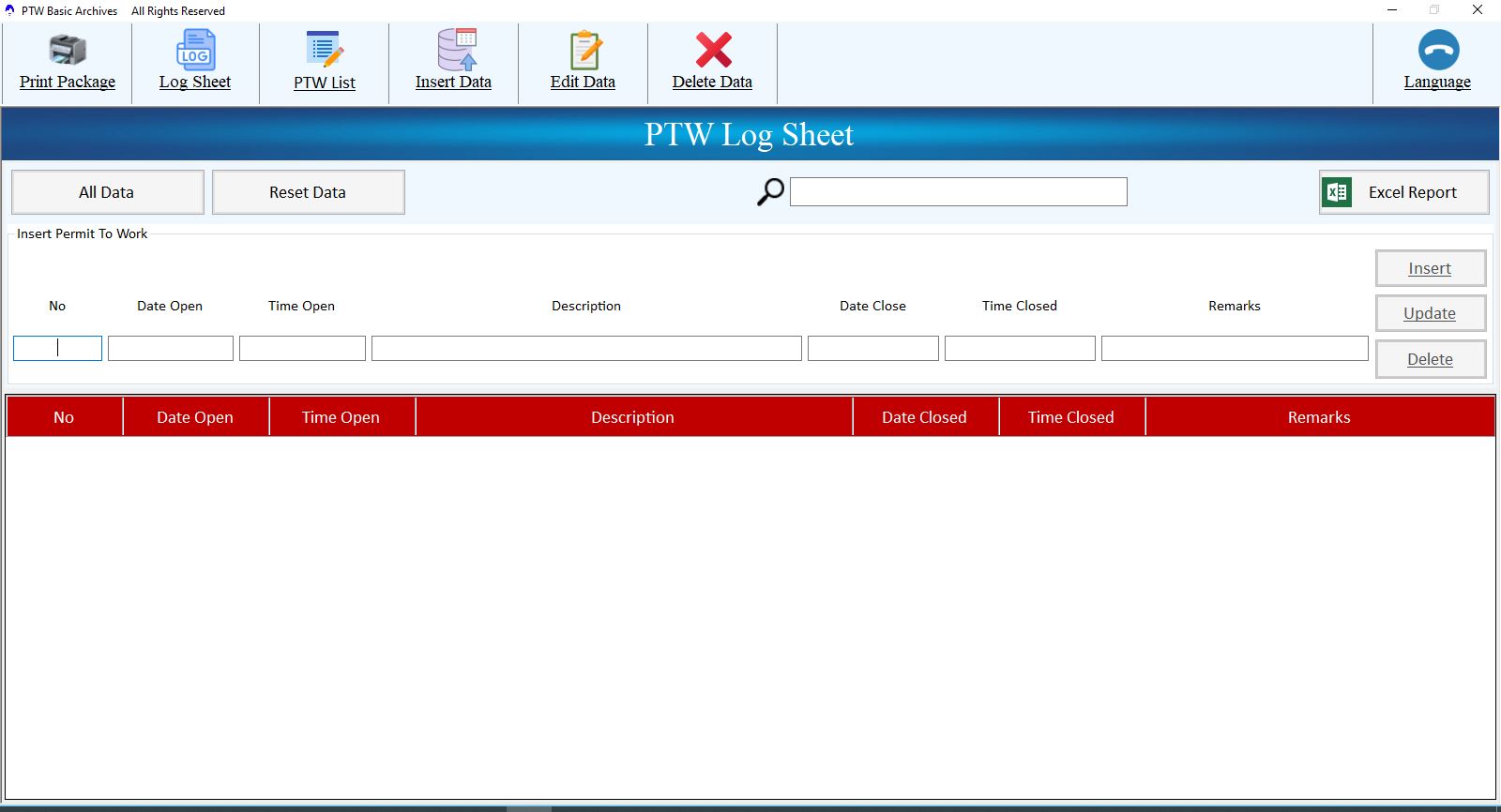This screenshot has height=812, width=1501.
Task: Click the Print Package label
Action: click(68, 82)
